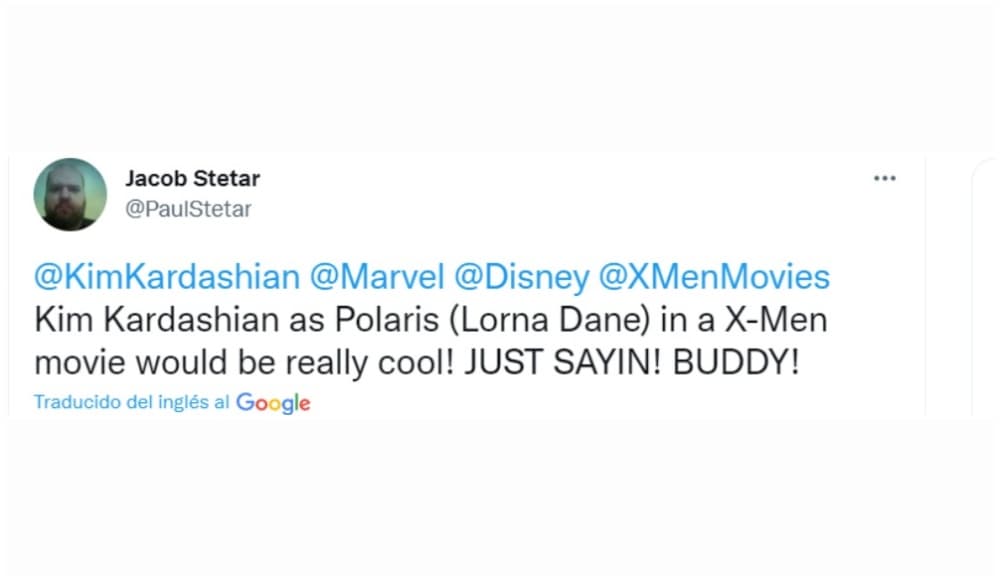Select the display name Jacob Stetar

[192, 179]
